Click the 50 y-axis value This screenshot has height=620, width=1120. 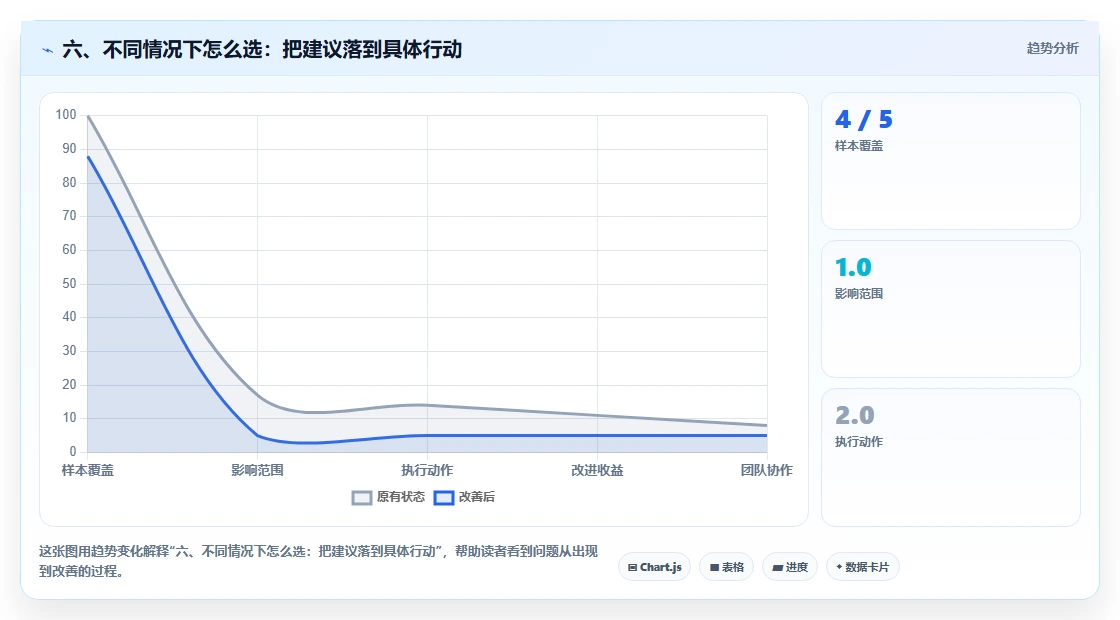click(x=69, y=284)
